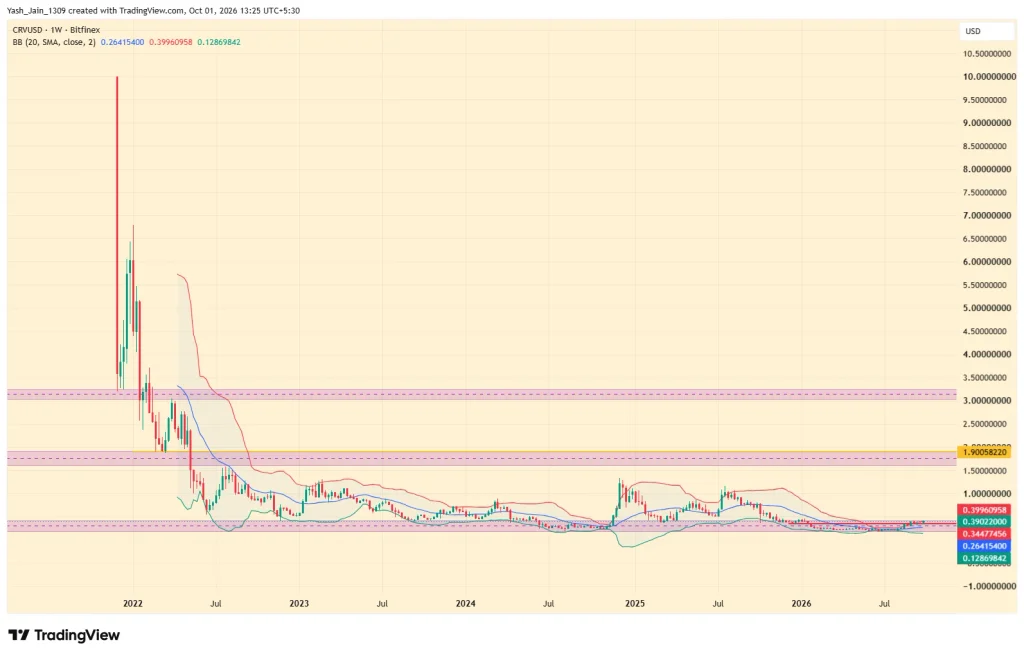The height and width of the screenshot is (656, 1024).
Task: Click the 1.00000000 price scale label
Action: (987, 494)
